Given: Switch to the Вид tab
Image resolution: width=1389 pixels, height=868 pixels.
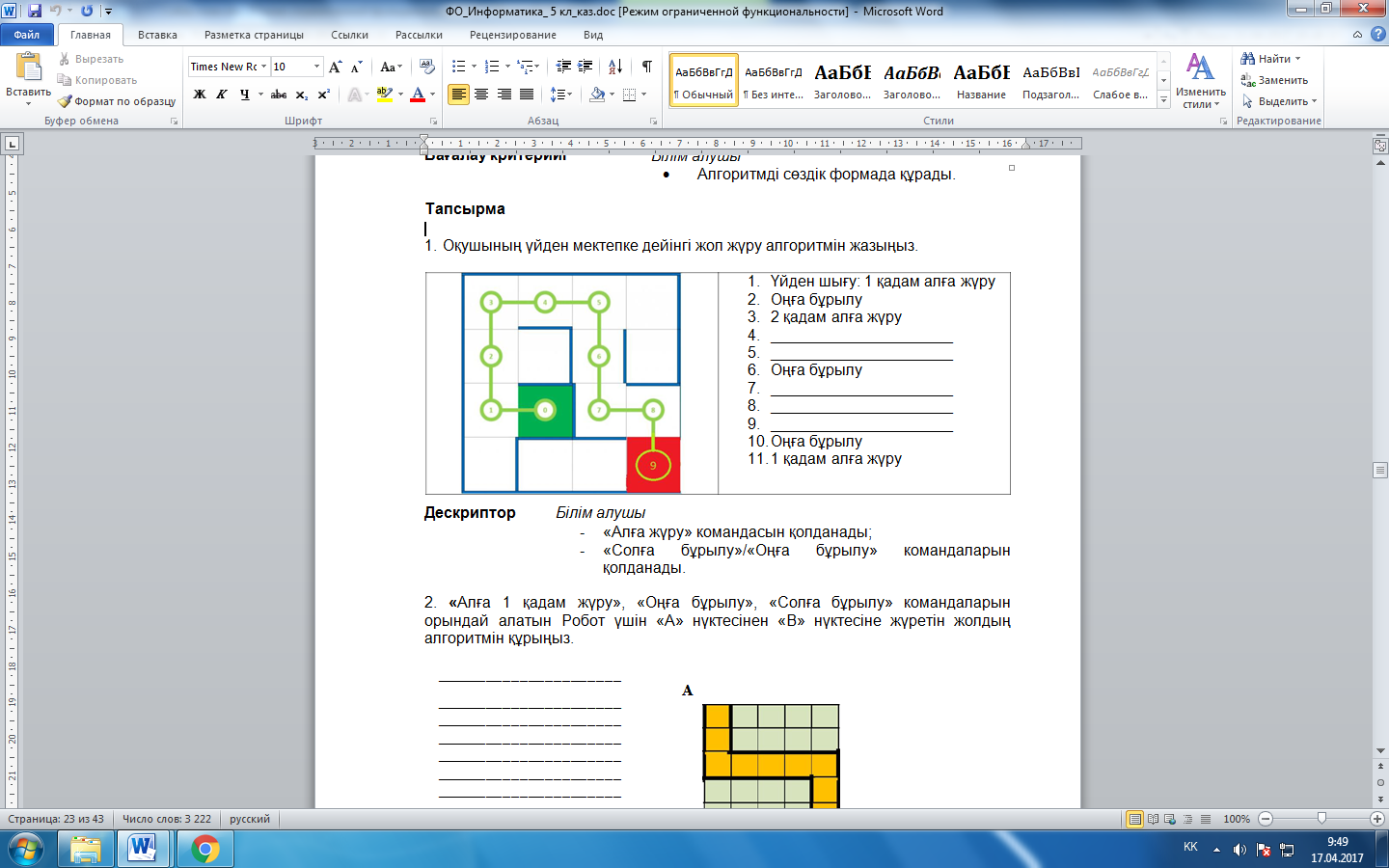Looking at the screenshot, I should point(593,35).
